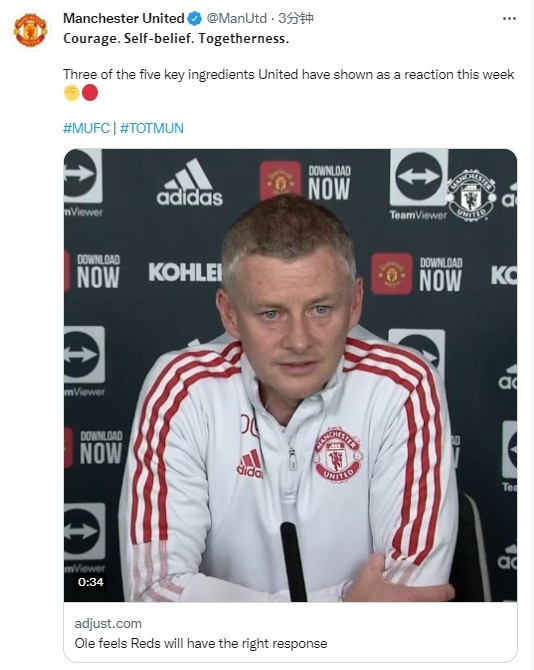
Task: Open the @ManUtd handle
Action: pyautogui.click(x=237, y=18)
